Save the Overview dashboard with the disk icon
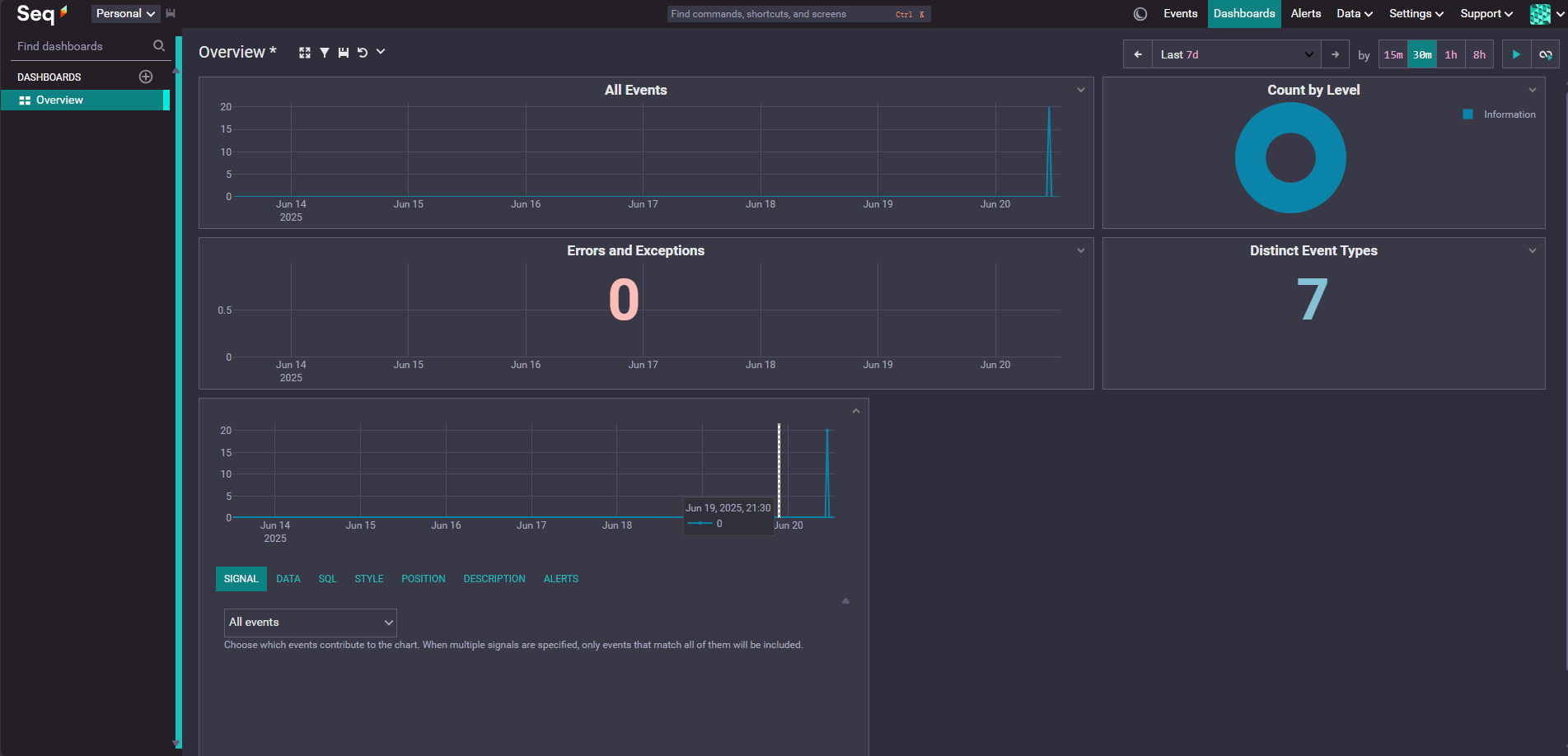Viewport: 1568px width, 756px height. 344,53
